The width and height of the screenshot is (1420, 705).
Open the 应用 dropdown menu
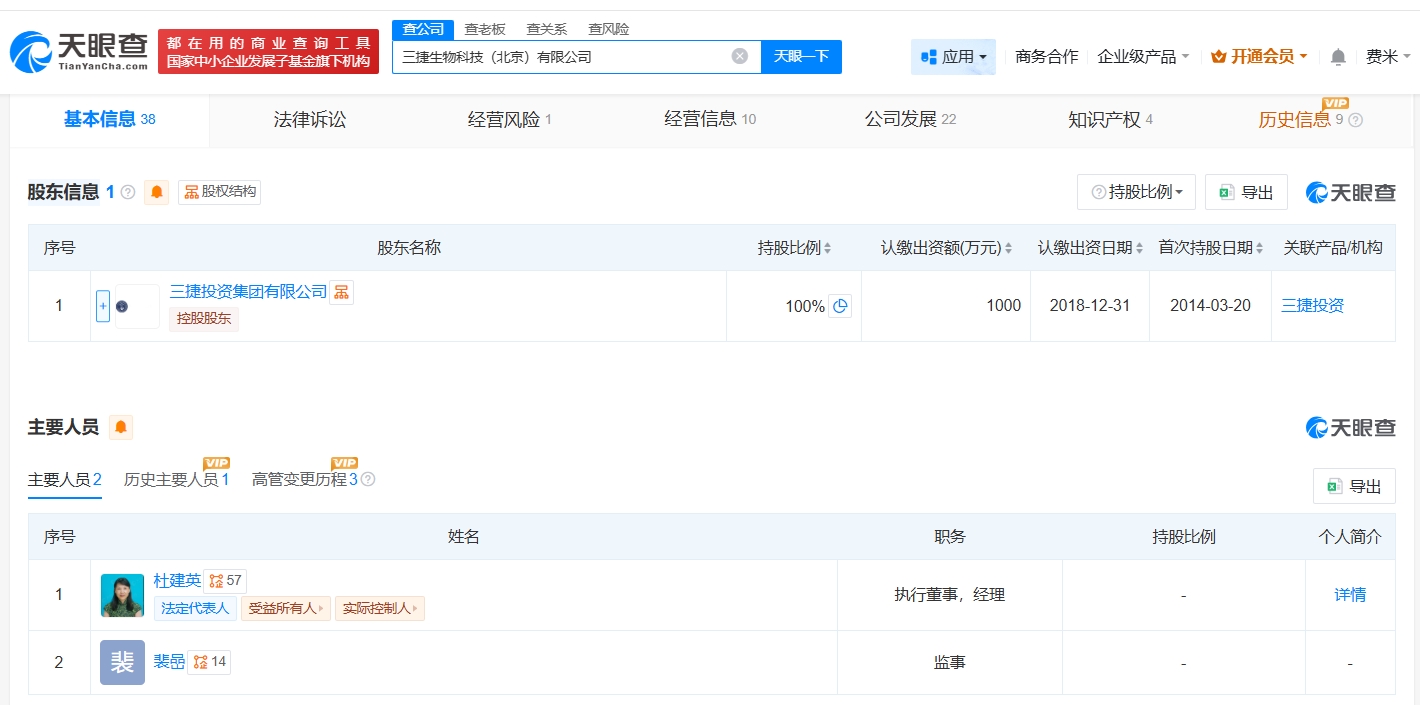(953, 57)
